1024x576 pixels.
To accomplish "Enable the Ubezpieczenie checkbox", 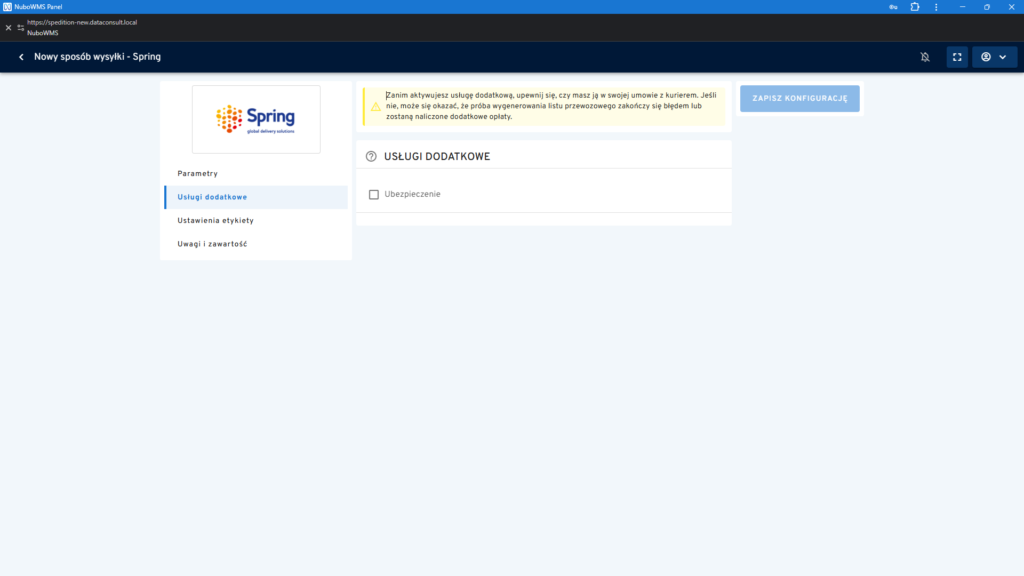I will [374, 194].
